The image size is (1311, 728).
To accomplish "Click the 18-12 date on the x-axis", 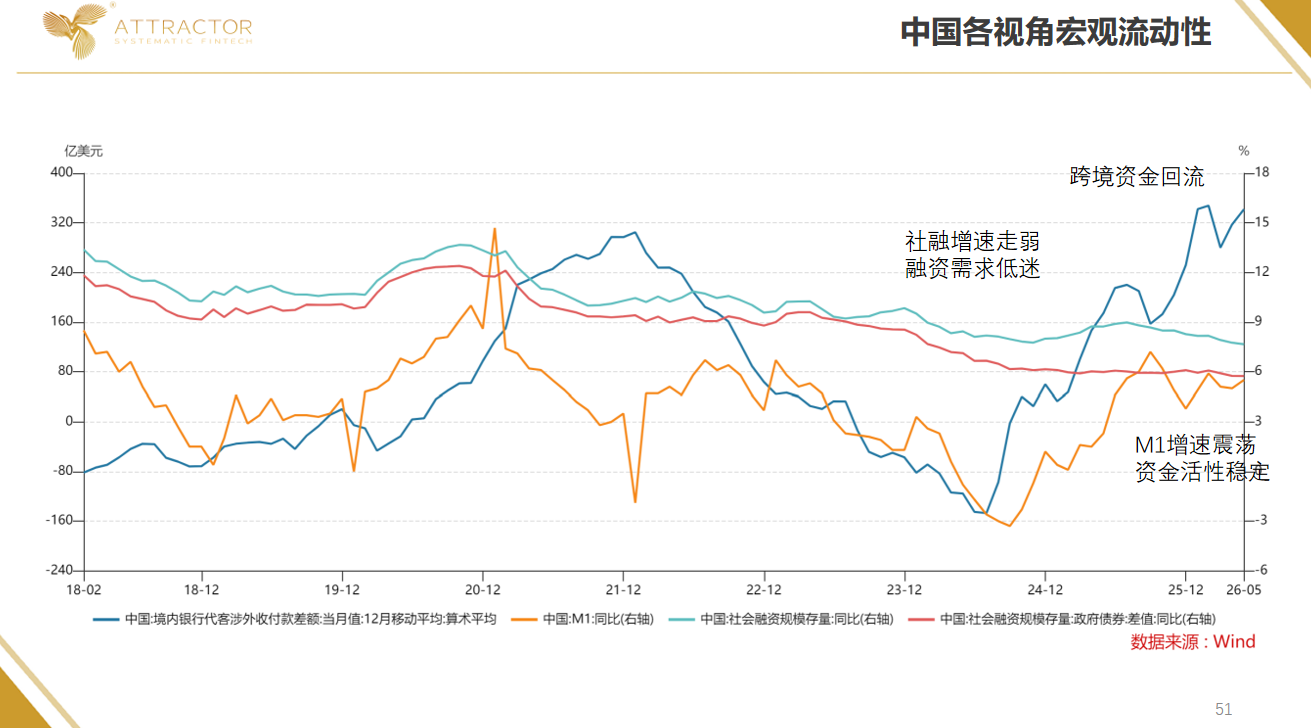I will pos(202,589).
